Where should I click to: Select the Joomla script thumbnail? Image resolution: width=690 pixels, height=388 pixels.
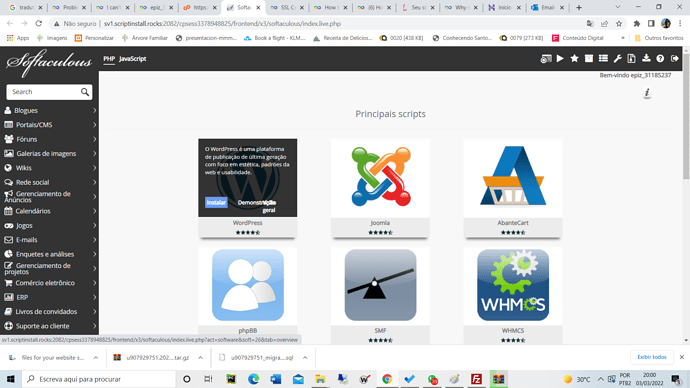point(381,177)
